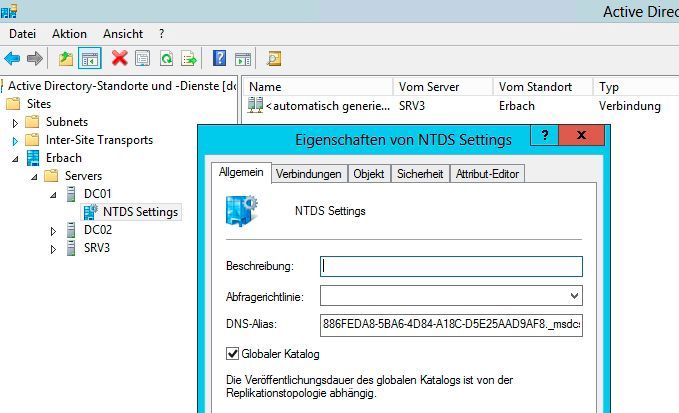Expand the DC02 server node

click(x=53, y=231)
